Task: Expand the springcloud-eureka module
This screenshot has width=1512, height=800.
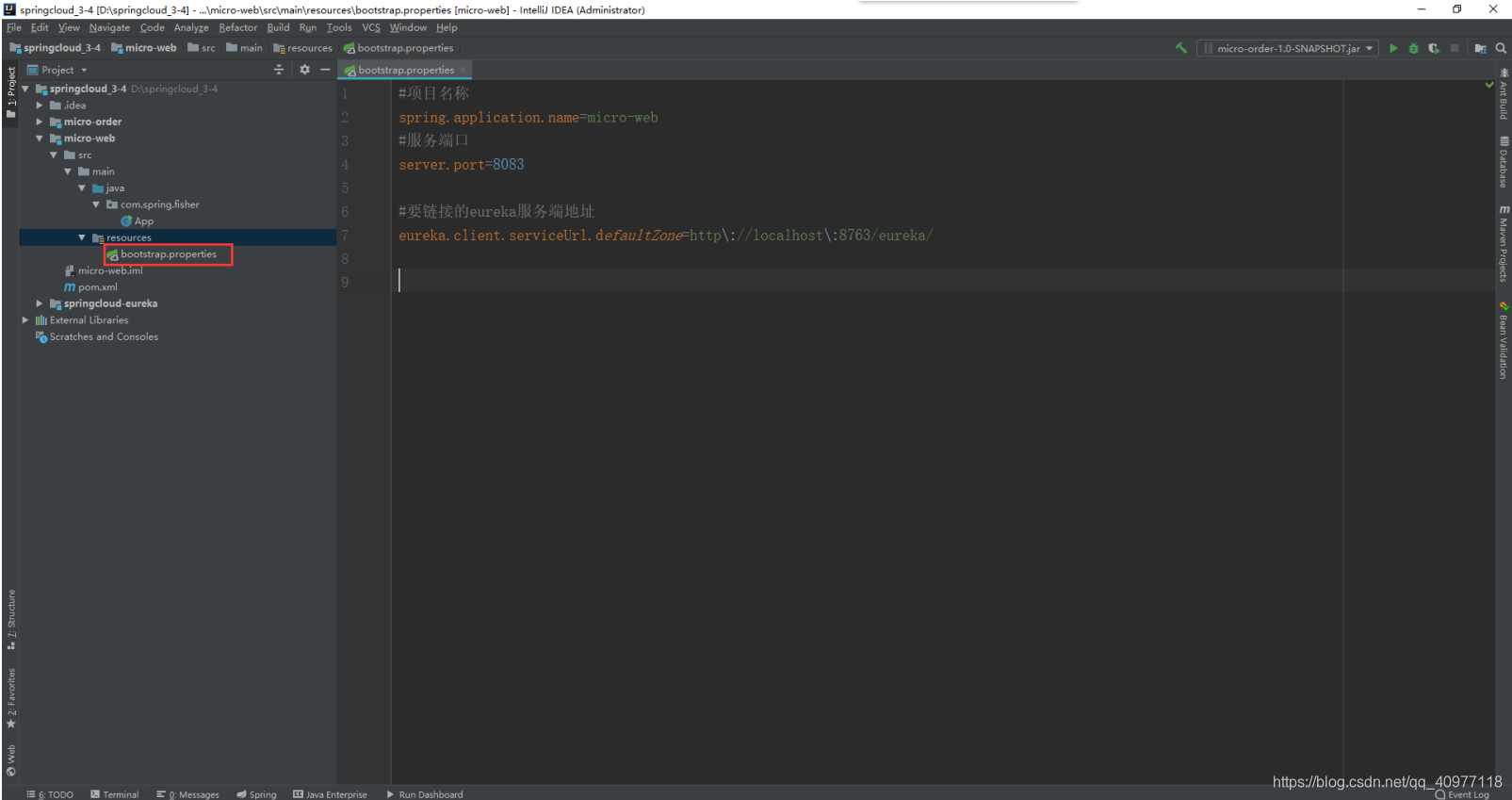Action: pyautogui.click(x=40, y=303)
